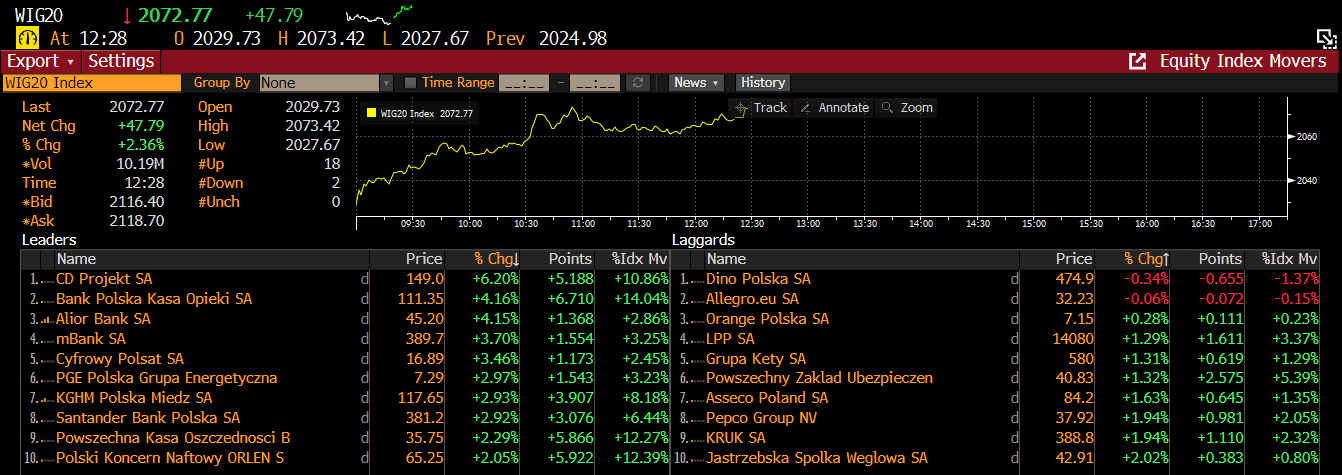Click the yellow gauge icon beside At 12:28
The width and height of the screenshot is (1342, 475).
point(27,38)
